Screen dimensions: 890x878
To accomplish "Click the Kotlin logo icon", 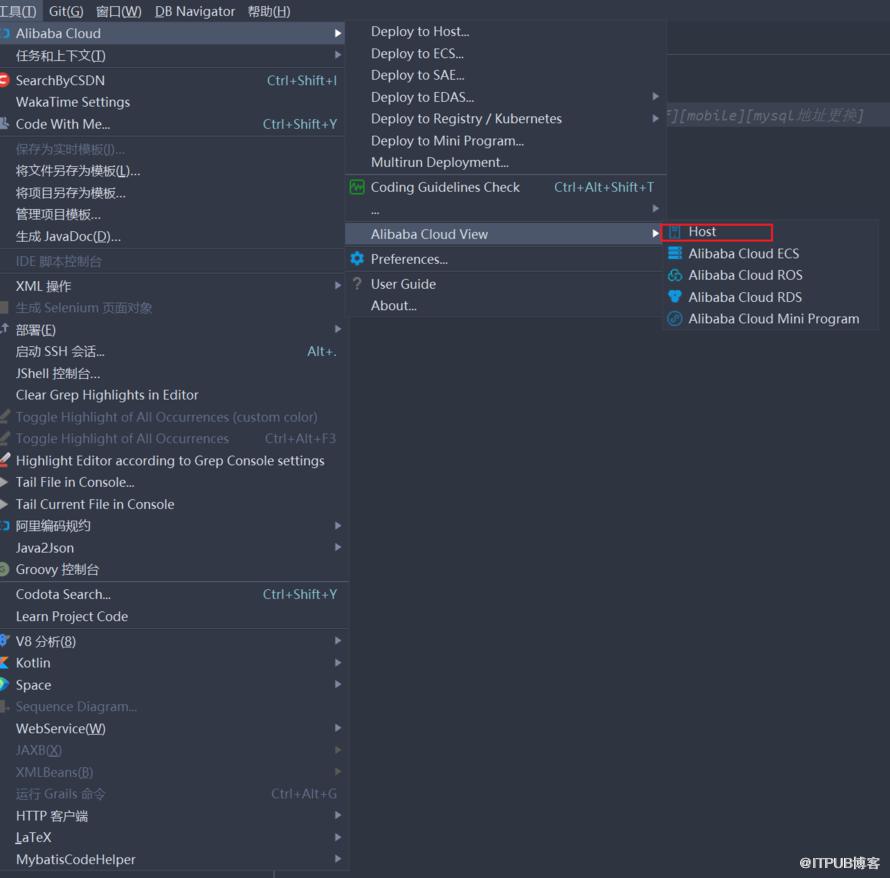I will (4, 662).
